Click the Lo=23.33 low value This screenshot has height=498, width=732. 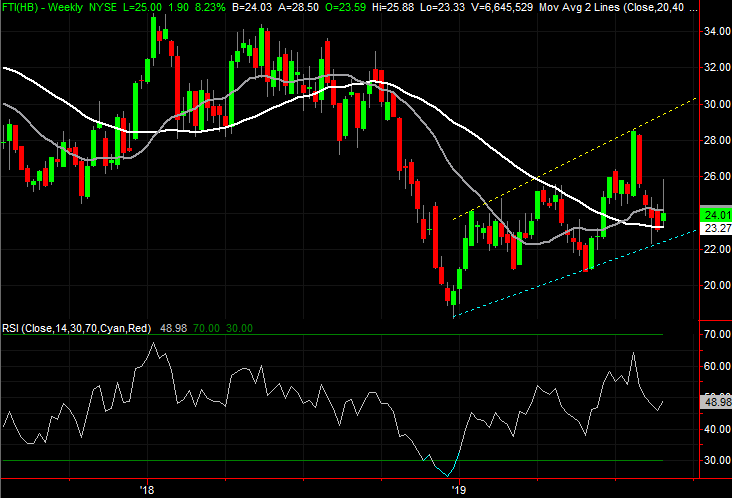coord(442,7)
